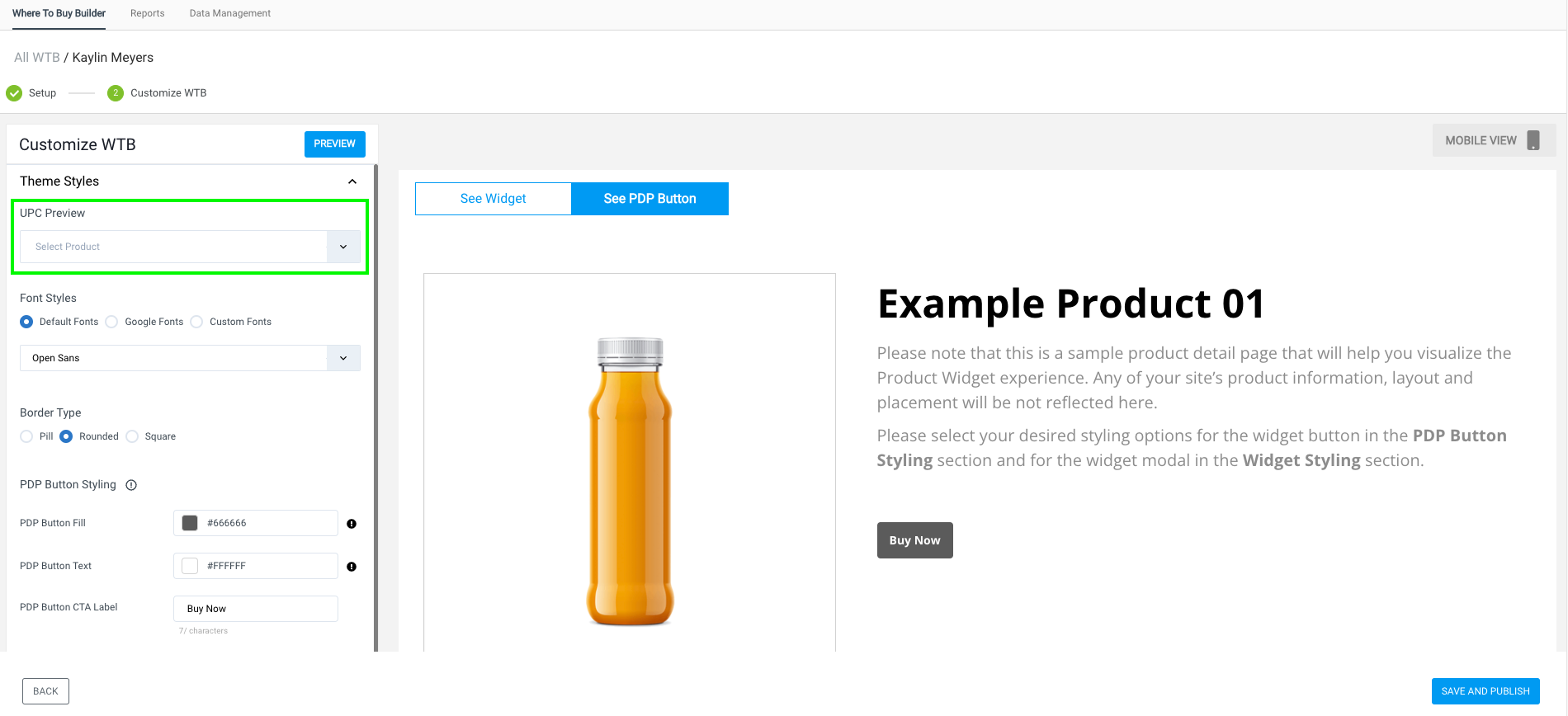Screen dimensions: 1568x716
Task: Open the Data Management tab
Action: (230, 13)
